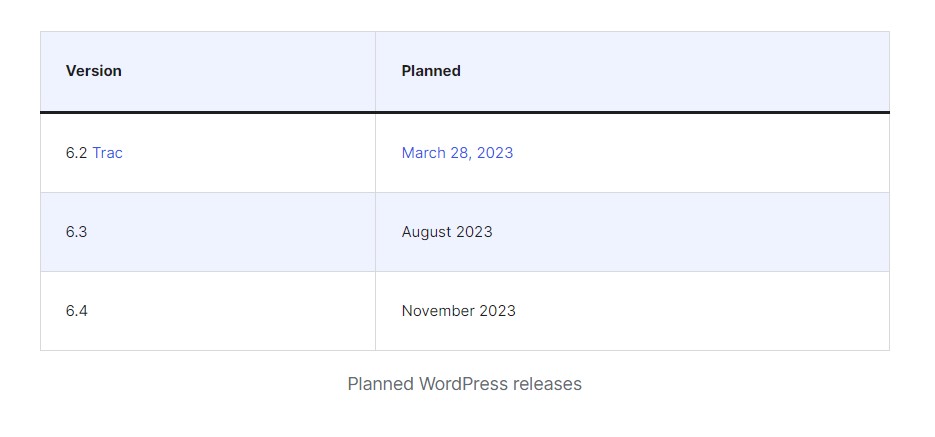This screenshot has height=437, width=935.
Task: Click the Planned WordPress releases caption
Action: click(465, 383)
